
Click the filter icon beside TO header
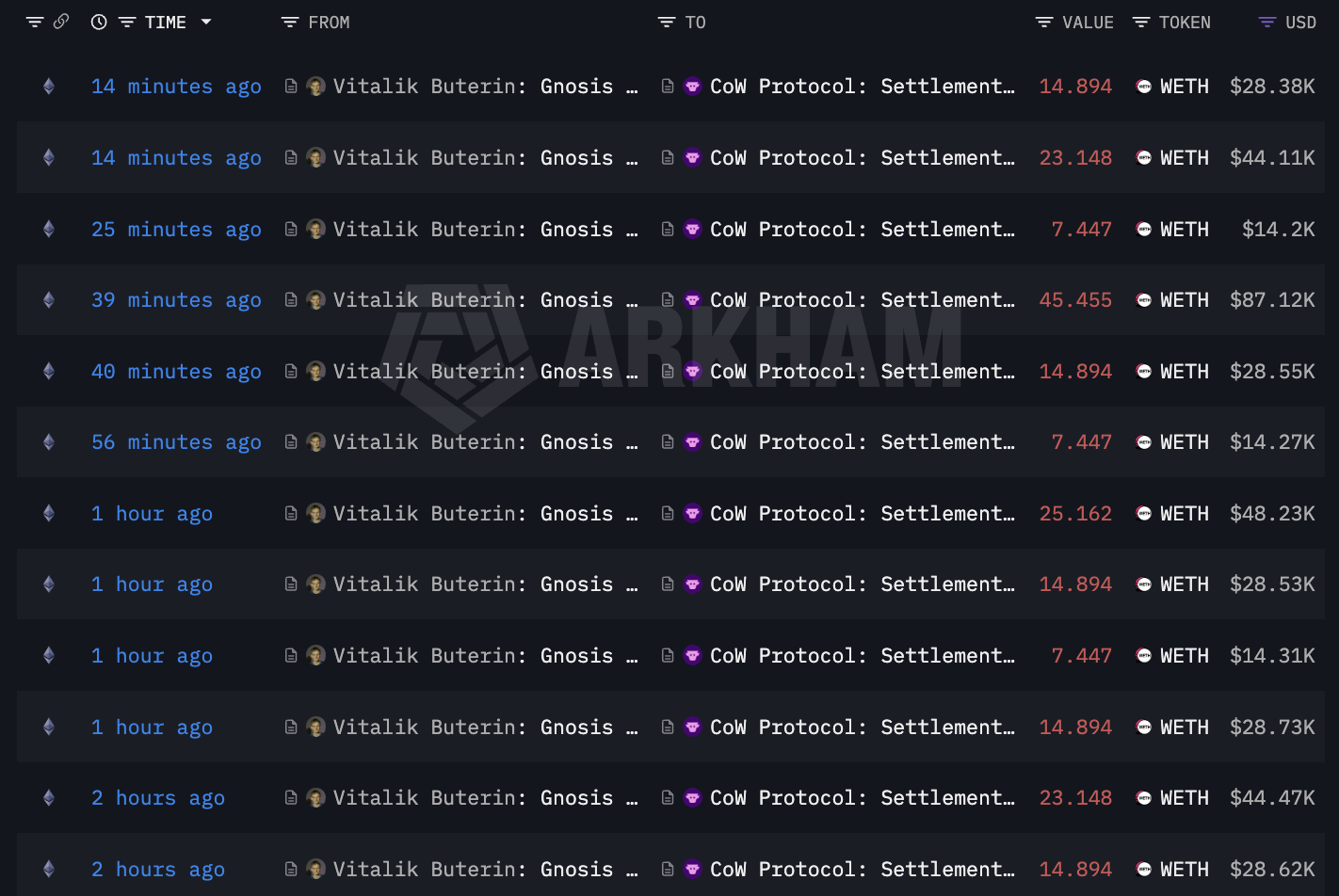point(667,23)
